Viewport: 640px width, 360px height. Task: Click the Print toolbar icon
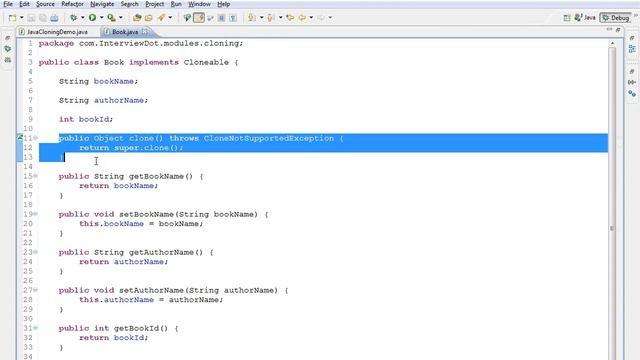(54, 18)
